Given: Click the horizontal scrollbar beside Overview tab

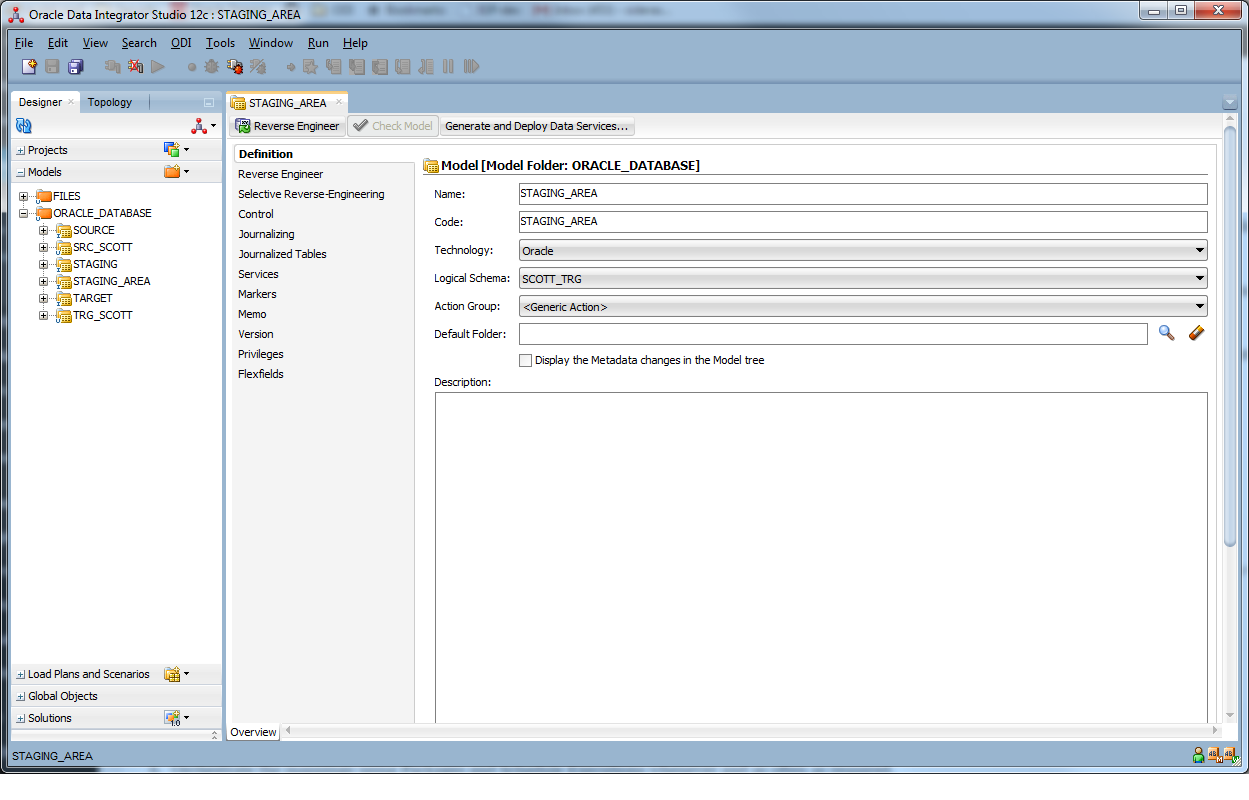Looking at the screenshot, I should [750, 731].
